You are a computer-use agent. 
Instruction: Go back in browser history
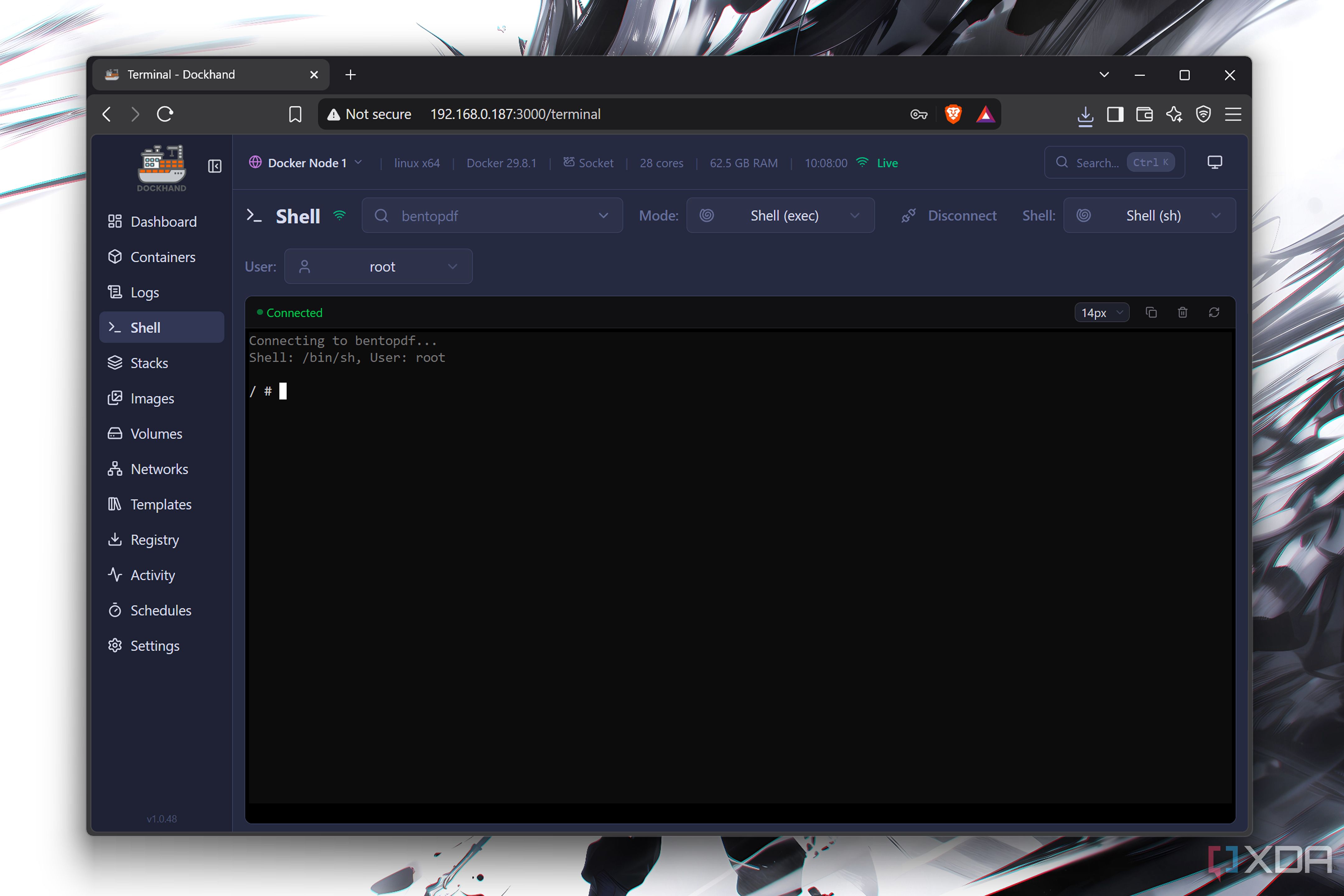pyautogui.click(x=107, y=114)
